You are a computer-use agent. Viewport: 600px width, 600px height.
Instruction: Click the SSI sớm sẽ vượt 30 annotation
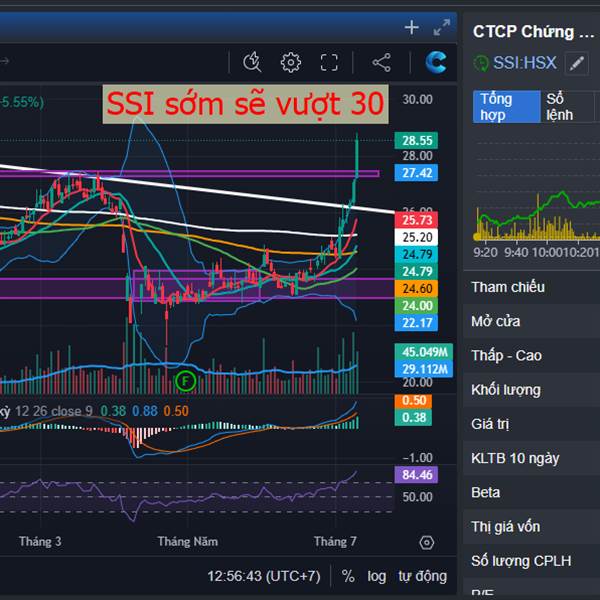click(x=245, y=104)
